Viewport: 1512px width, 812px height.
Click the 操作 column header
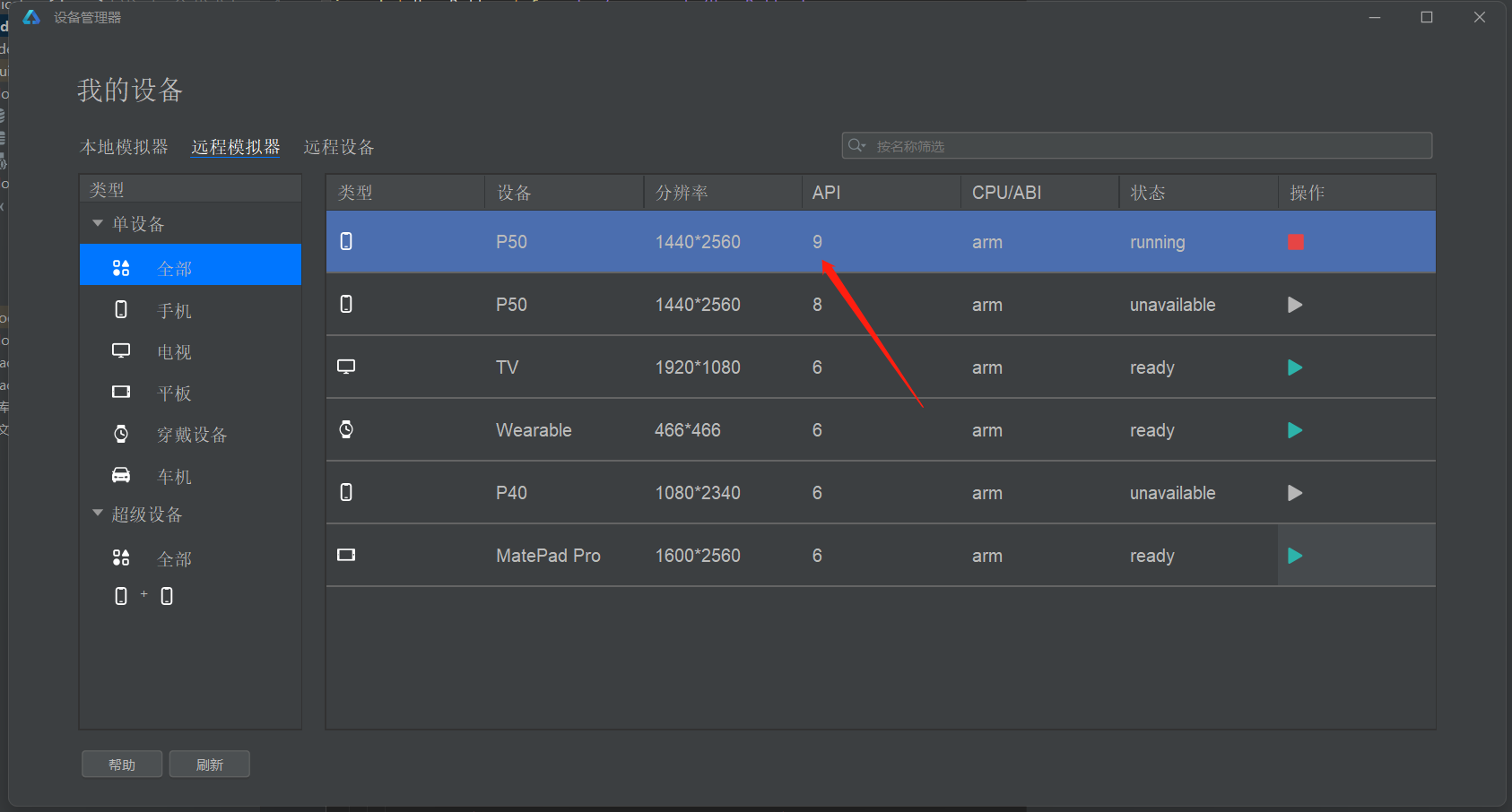(1357, 193)
